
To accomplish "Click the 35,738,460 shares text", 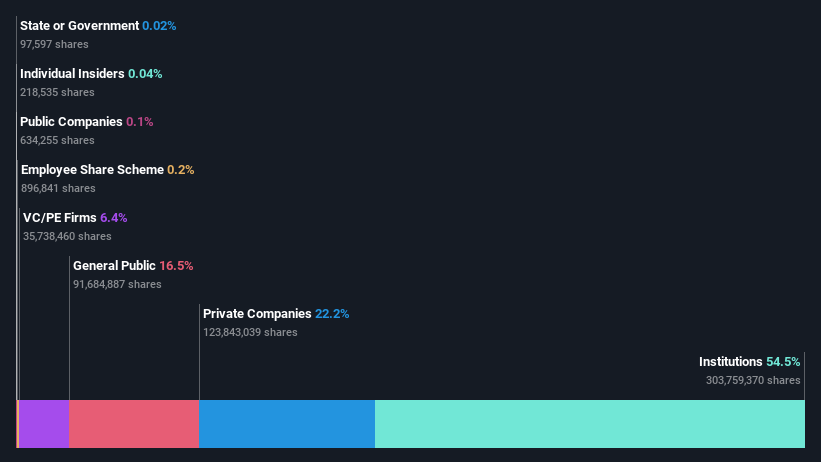I will pyautogui.click(x=67, y=236).
